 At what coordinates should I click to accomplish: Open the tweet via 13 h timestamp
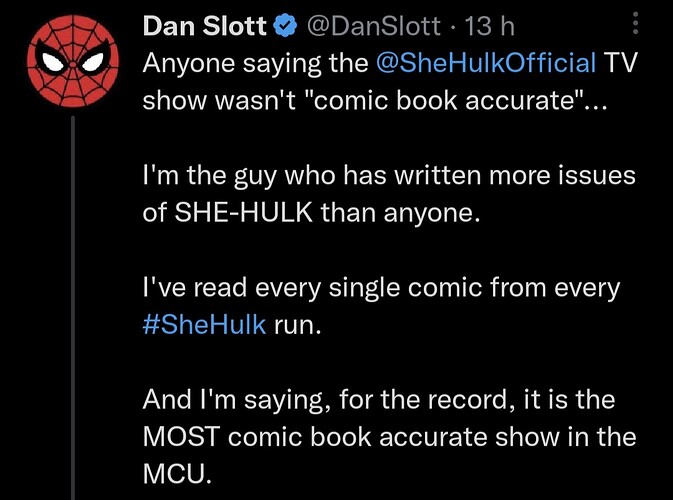tap(490, 26)
